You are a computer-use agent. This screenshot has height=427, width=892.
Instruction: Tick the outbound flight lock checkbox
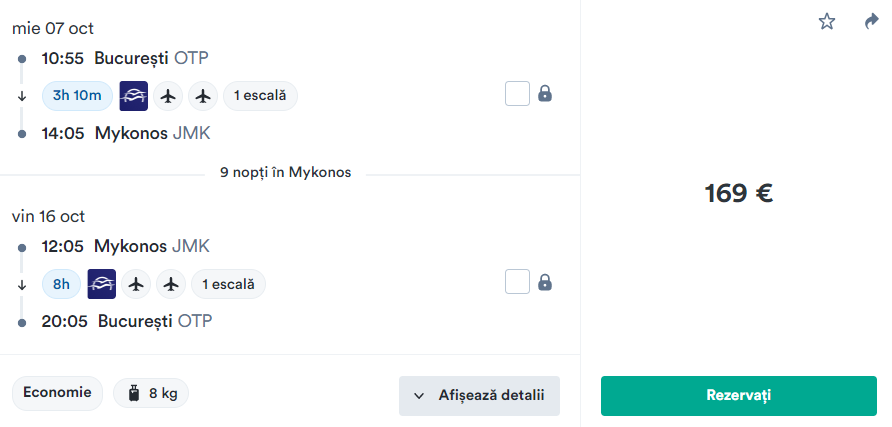point(517,94)
